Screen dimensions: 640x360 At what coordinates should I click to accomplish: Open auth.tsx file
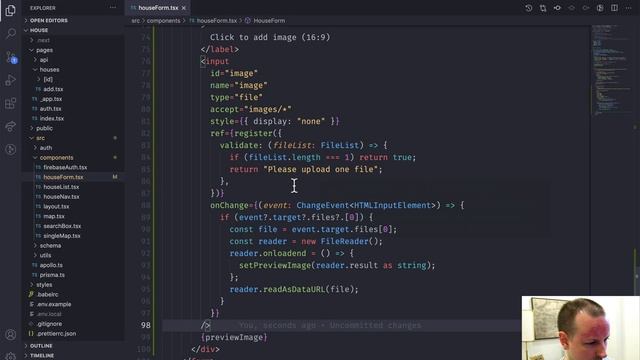tap(50, 109)
